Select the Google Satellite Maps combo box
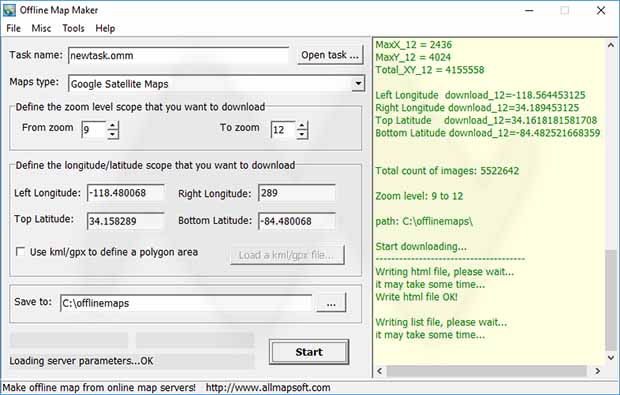 pyautogui.click(x=216, y=83)
